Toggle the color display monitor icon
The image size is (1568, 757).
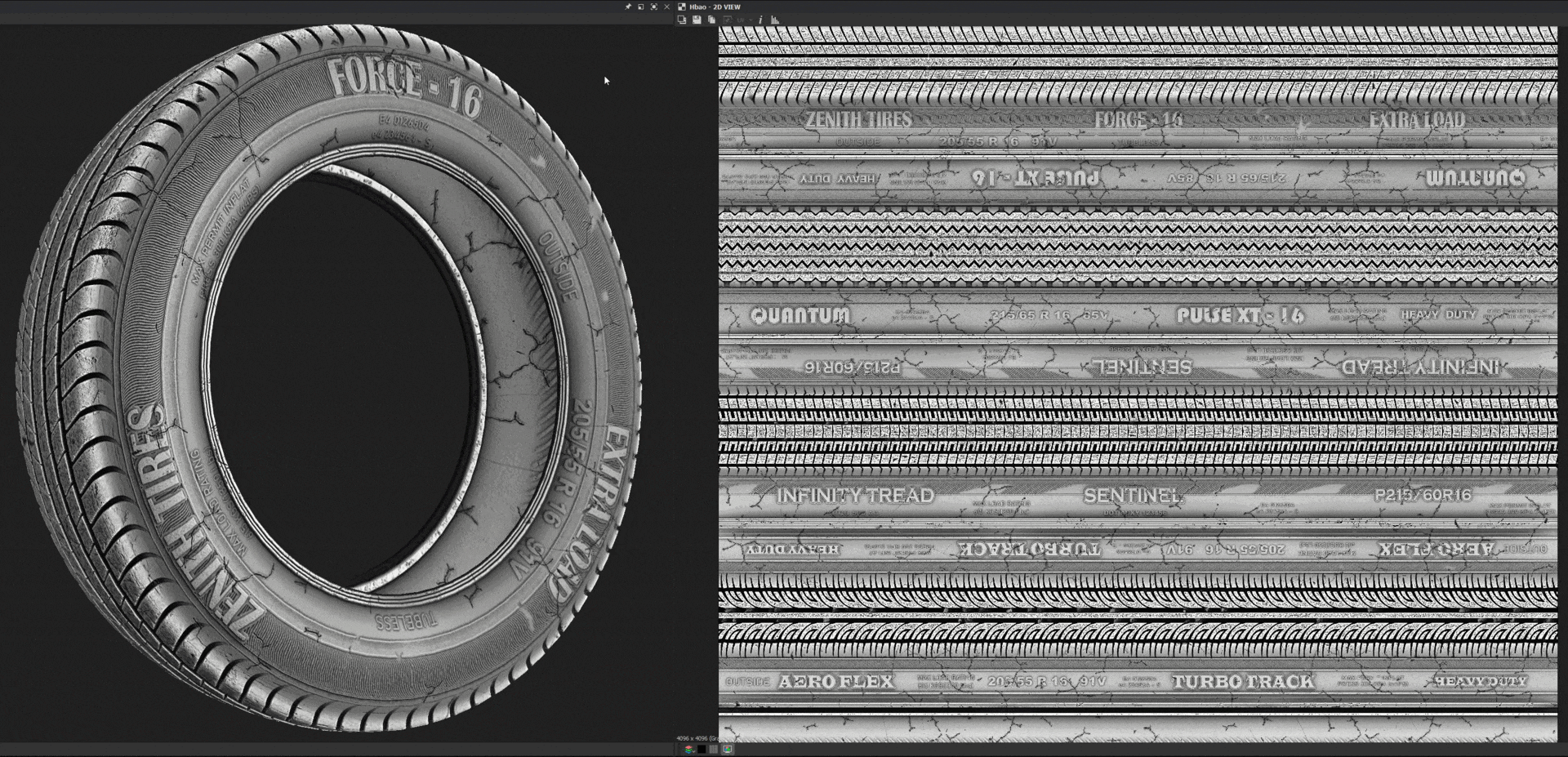click(x=727, y=749)
